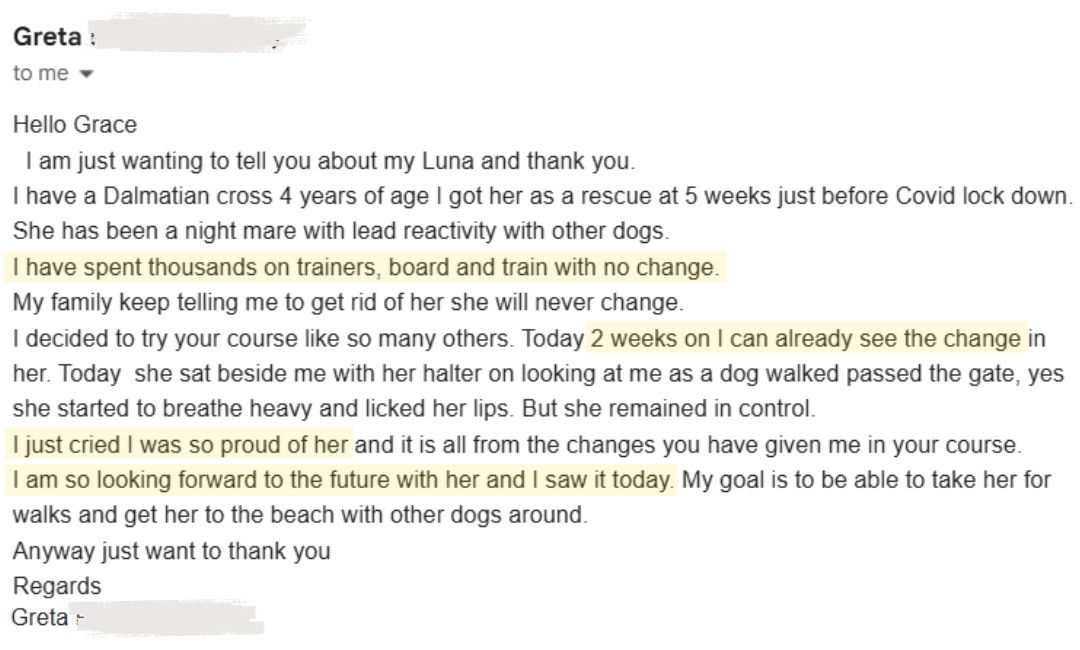The width and height of the screenshot is (1080, 650).
Task: Click the "get her to the beach" line
Action: click(298, 516)
